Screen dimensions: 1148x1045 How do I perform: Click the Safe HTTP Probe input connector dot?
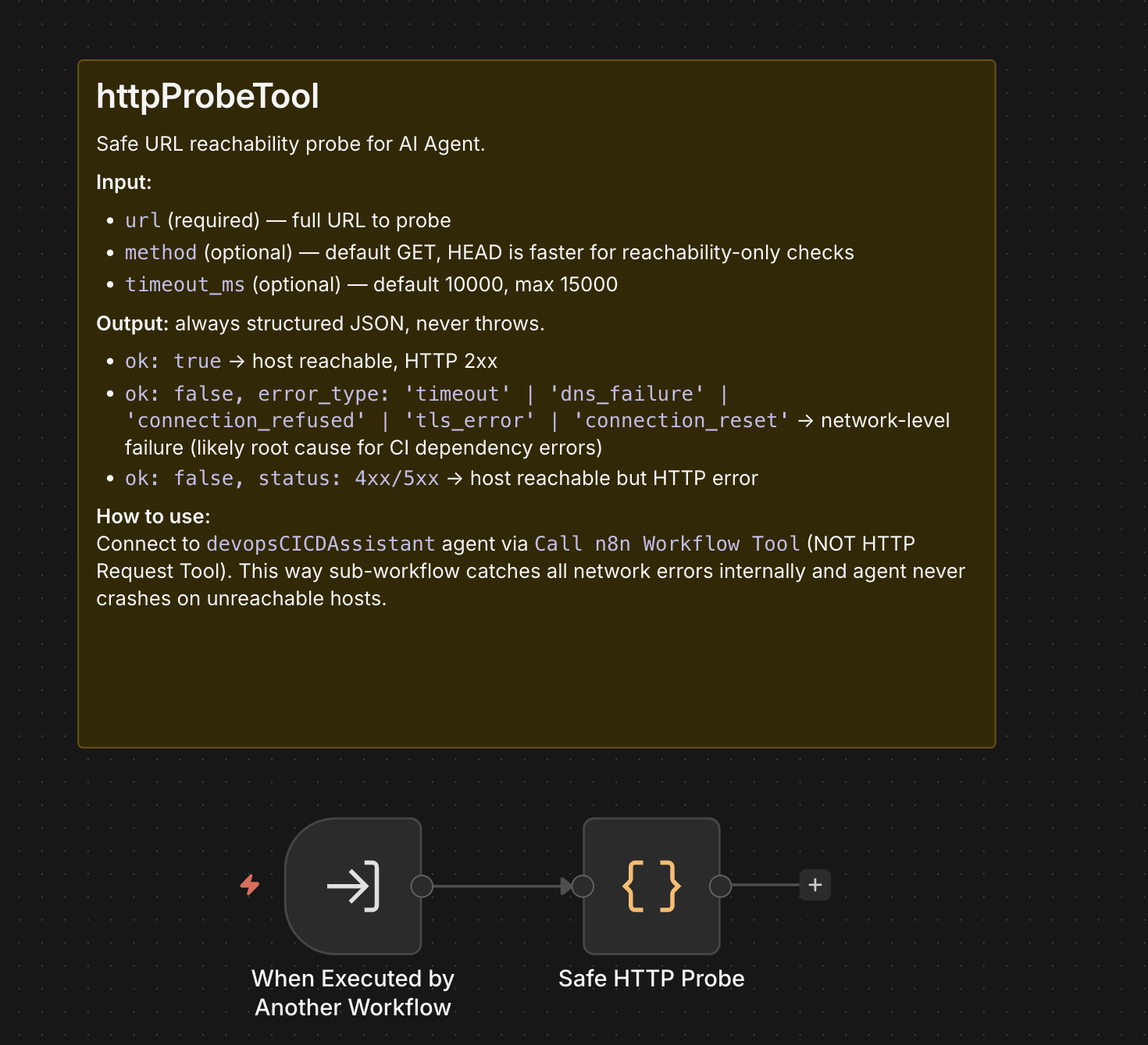(x=583, y=886)
